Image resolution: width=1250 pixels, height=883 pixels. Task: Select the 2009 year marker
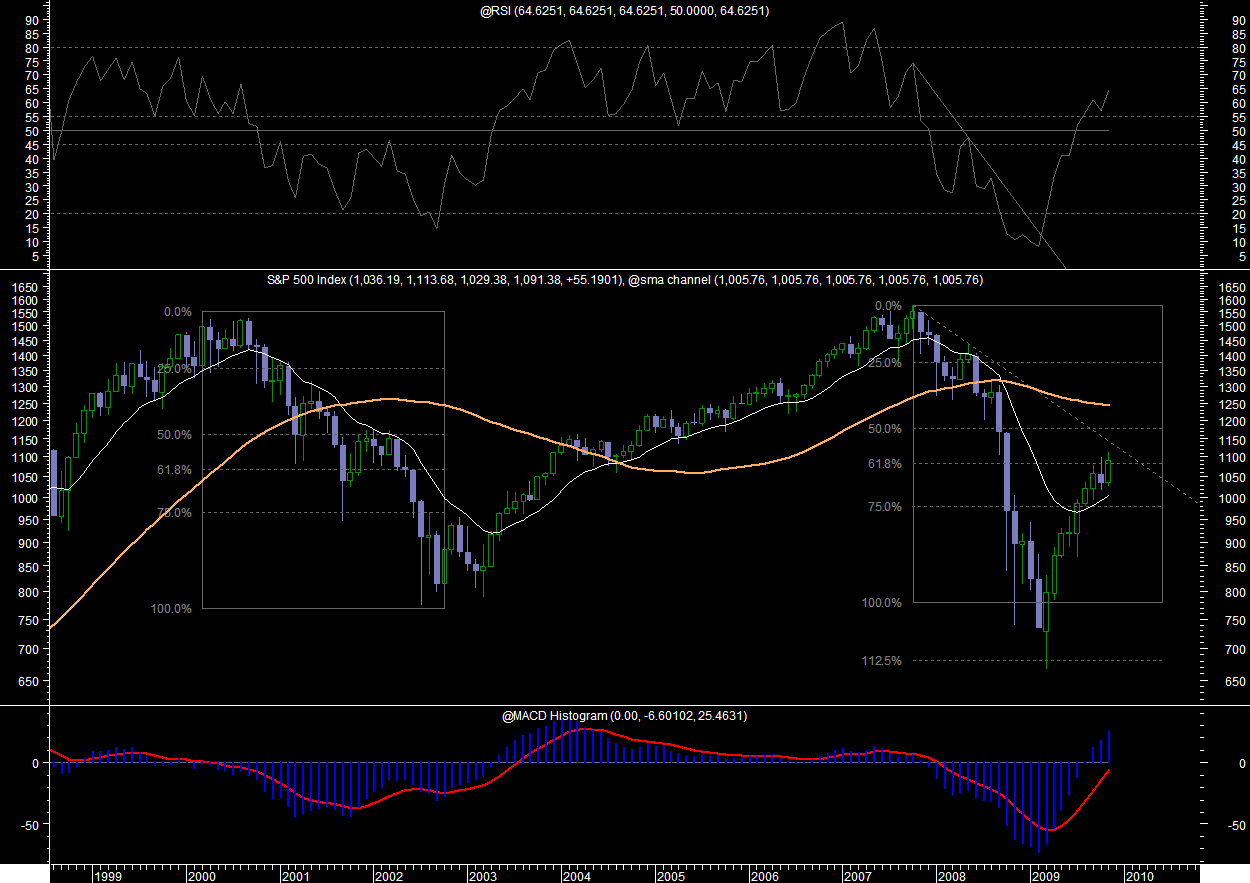click(1046, 876)
